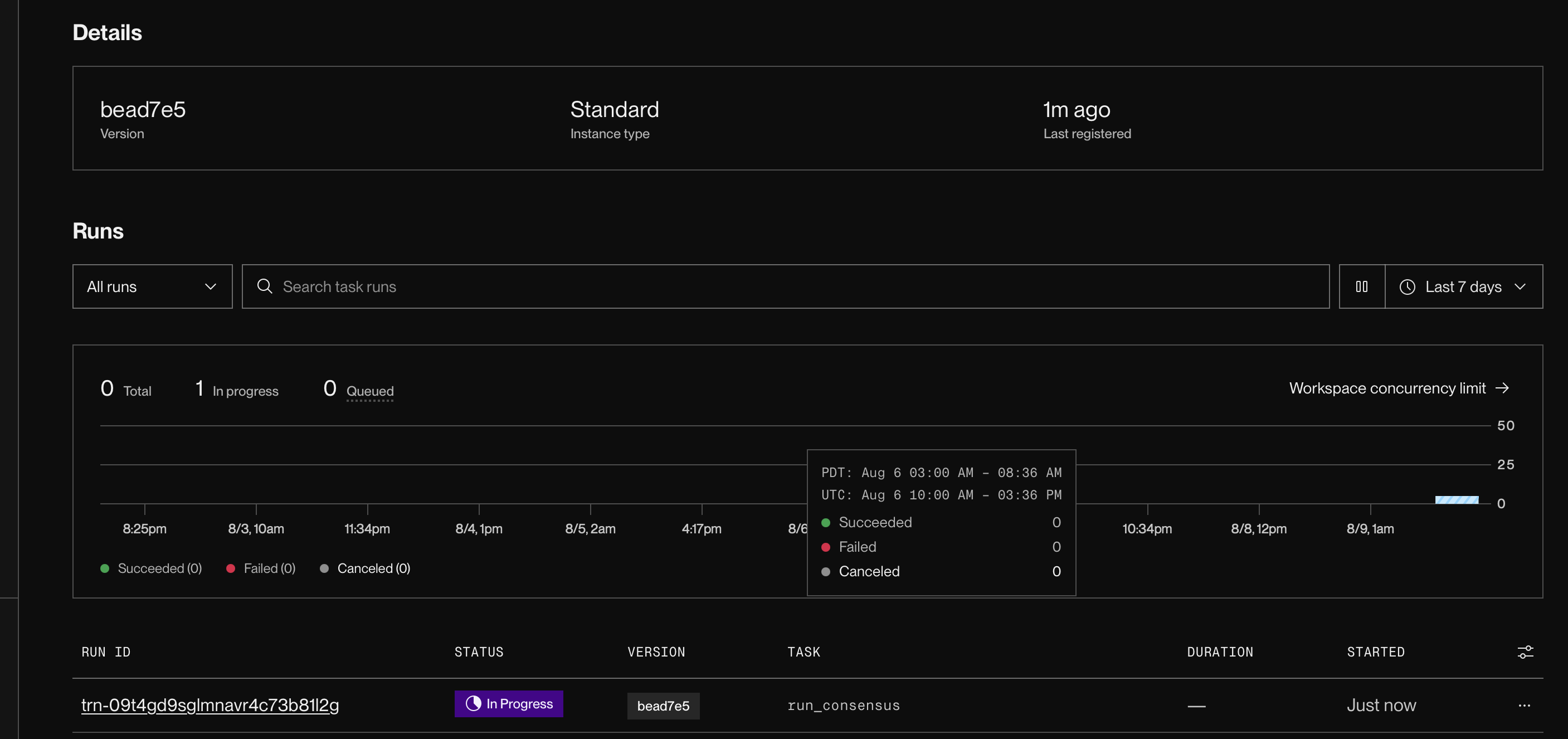
Task: Open the column settings sliders icon
Action: pyautogui.click(x=1525, y=652)
